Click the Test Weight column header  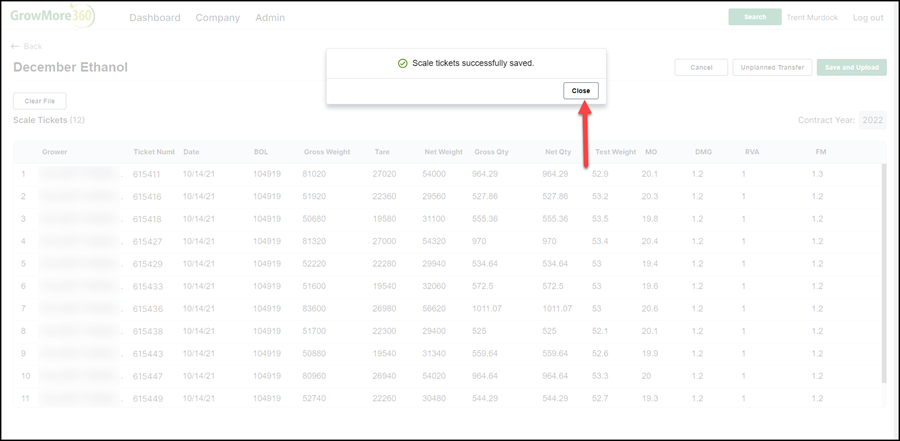615,152
